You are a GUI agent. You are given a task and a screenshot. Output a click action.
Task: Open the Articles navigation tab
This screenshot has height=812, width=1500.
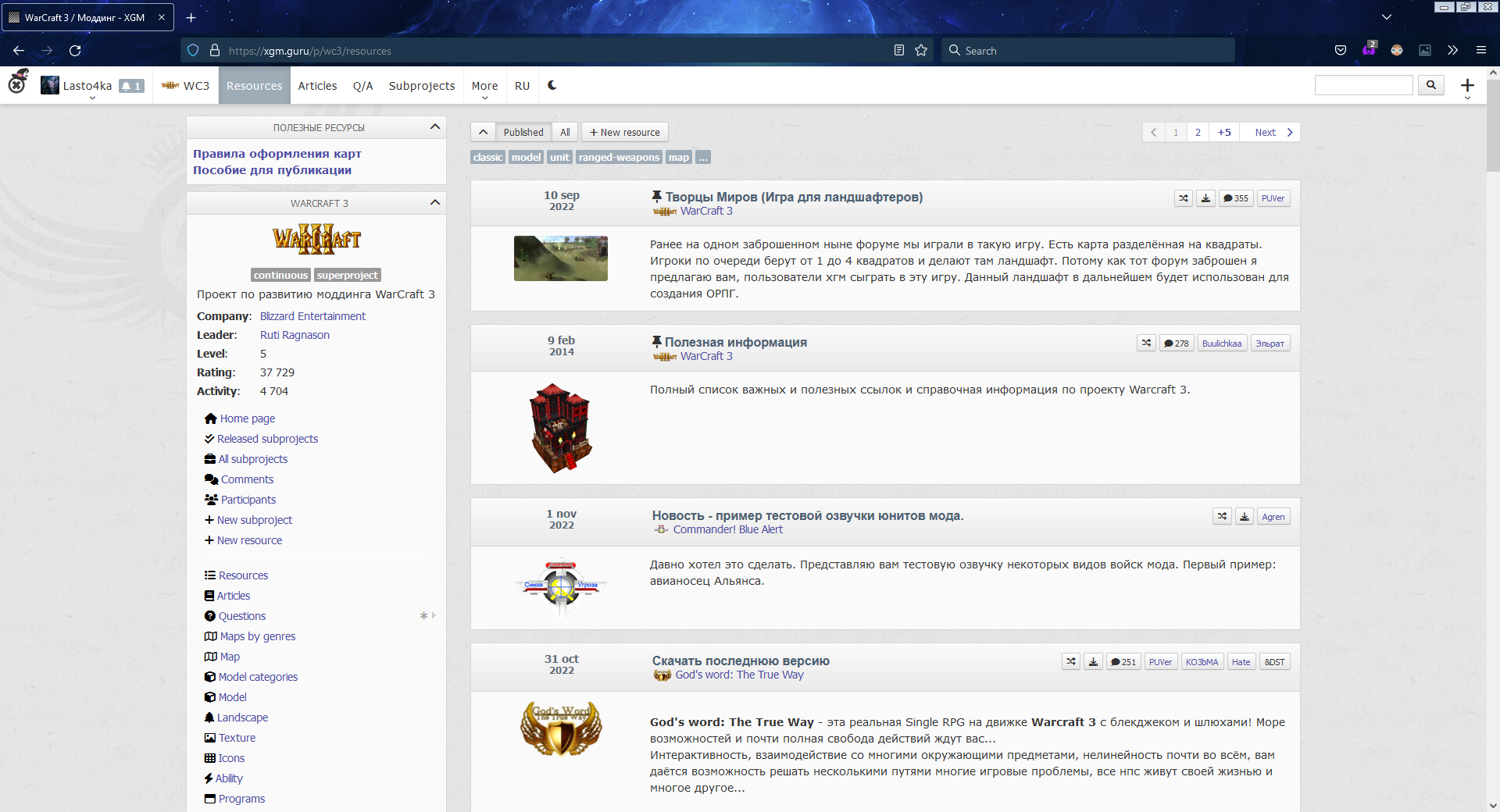coord(317,86)
